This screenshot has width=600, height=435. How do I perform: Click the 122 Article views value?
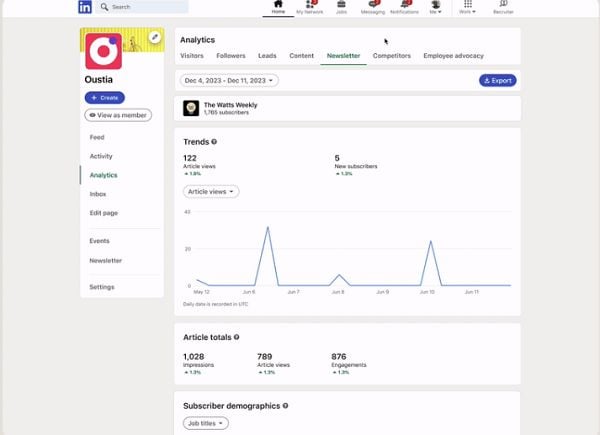(x=190, y=158)
